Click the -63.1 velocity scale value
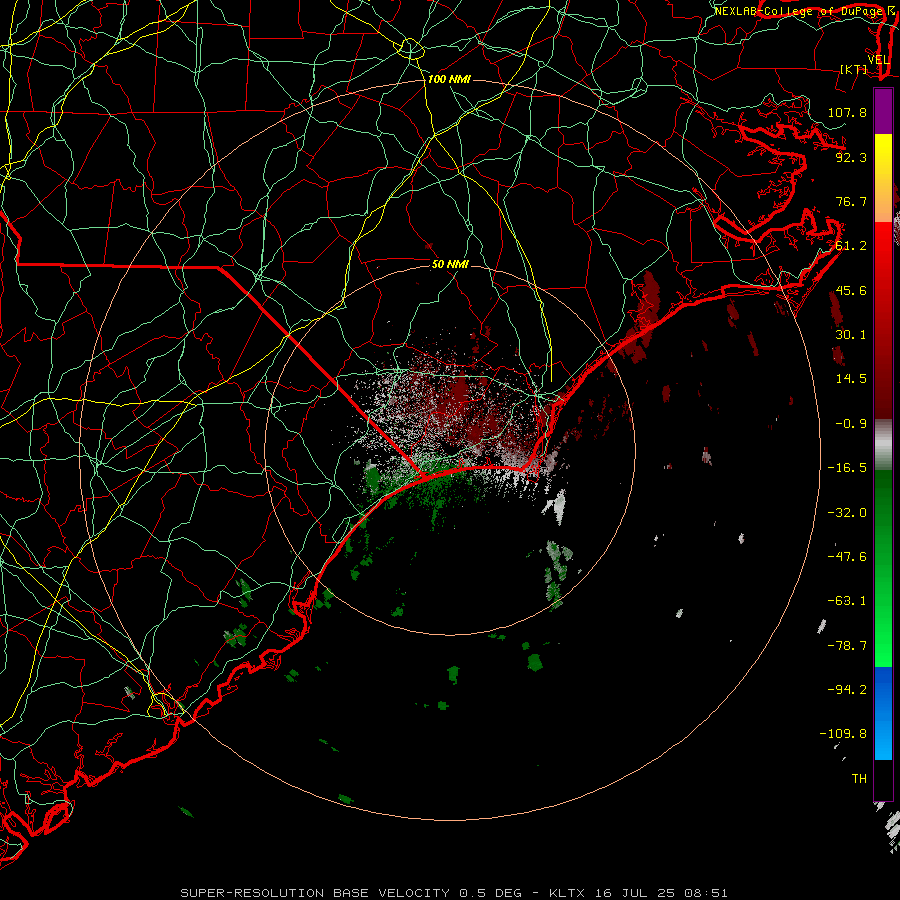900x900 pixels. pyautogui.click(x=847, y=601)
